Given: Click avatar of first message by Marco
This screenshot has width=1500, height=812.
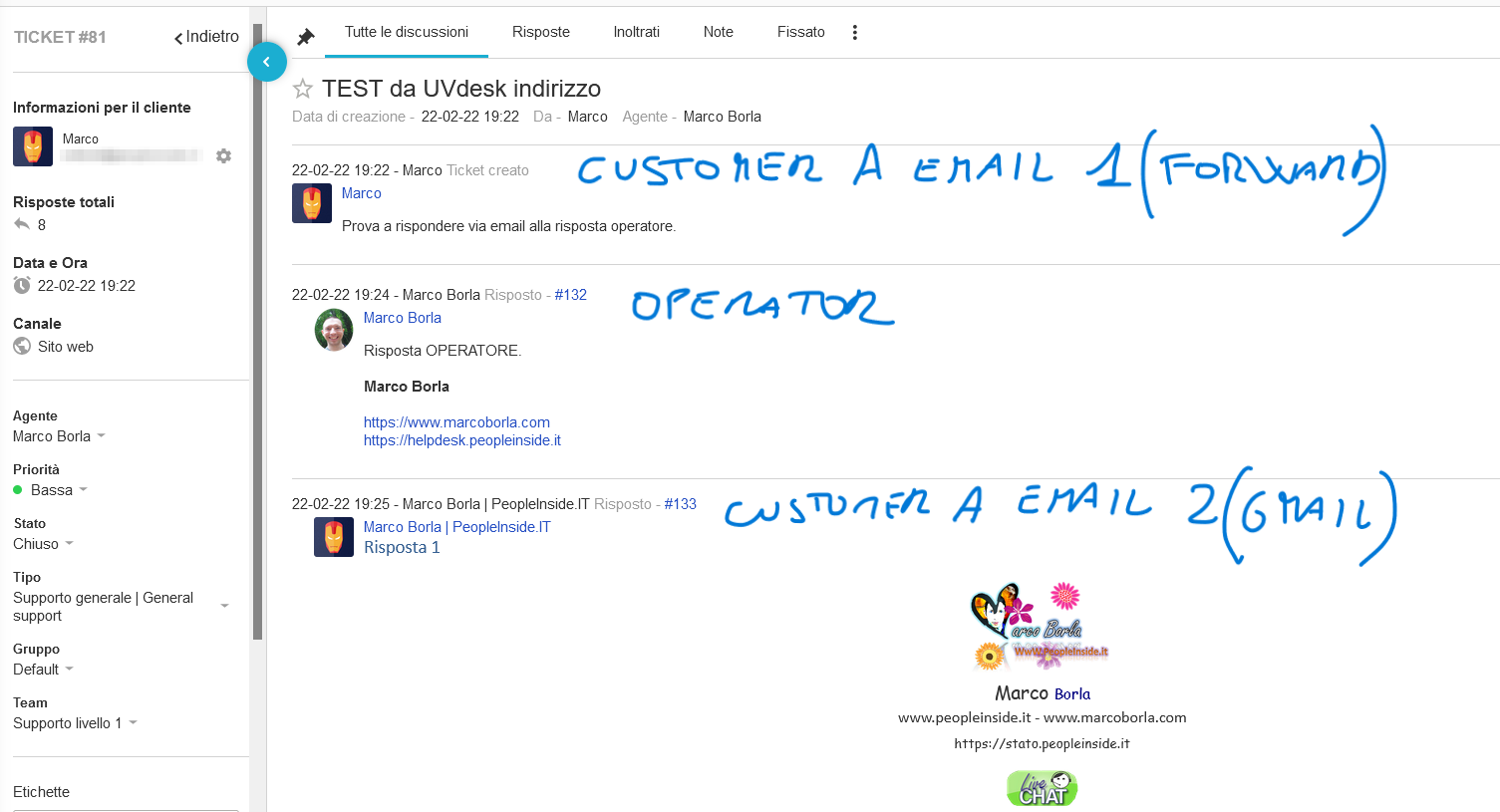Looking at the screenshot, I should tap(312, 203).
